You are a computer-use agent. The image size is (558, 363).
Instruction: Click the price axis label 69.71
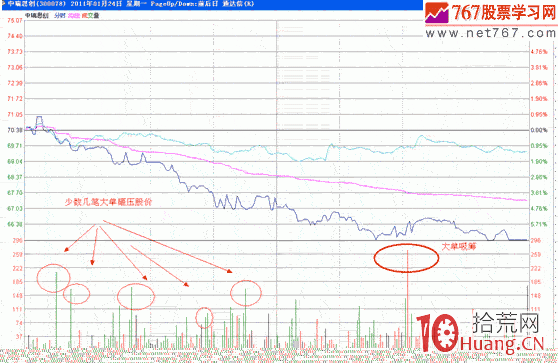[15, 146]
